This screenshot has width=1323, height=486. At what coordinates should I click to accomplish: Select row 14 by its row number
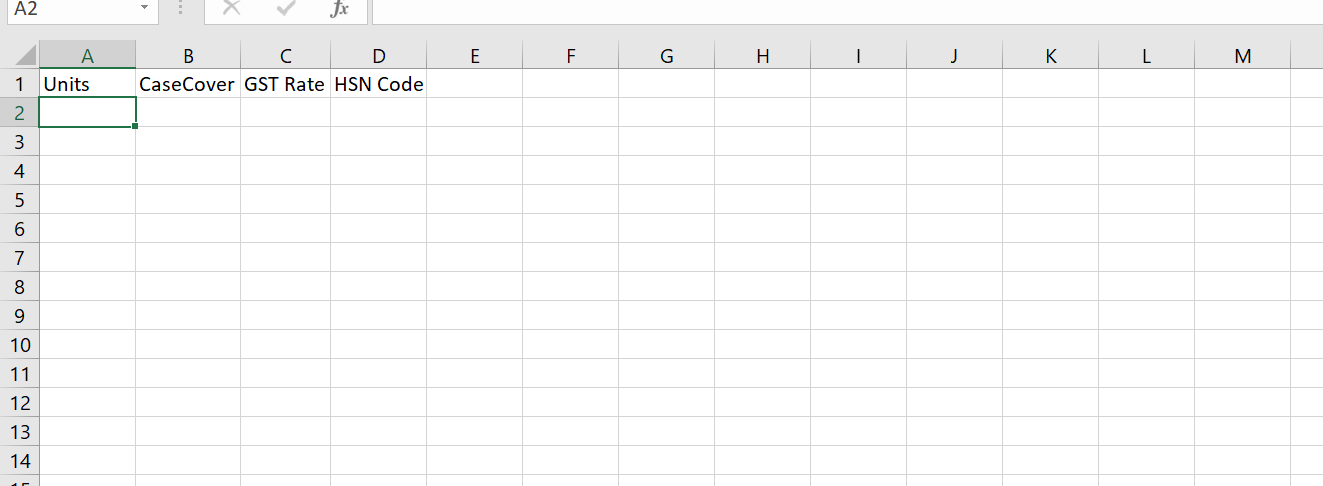point(18,461)
